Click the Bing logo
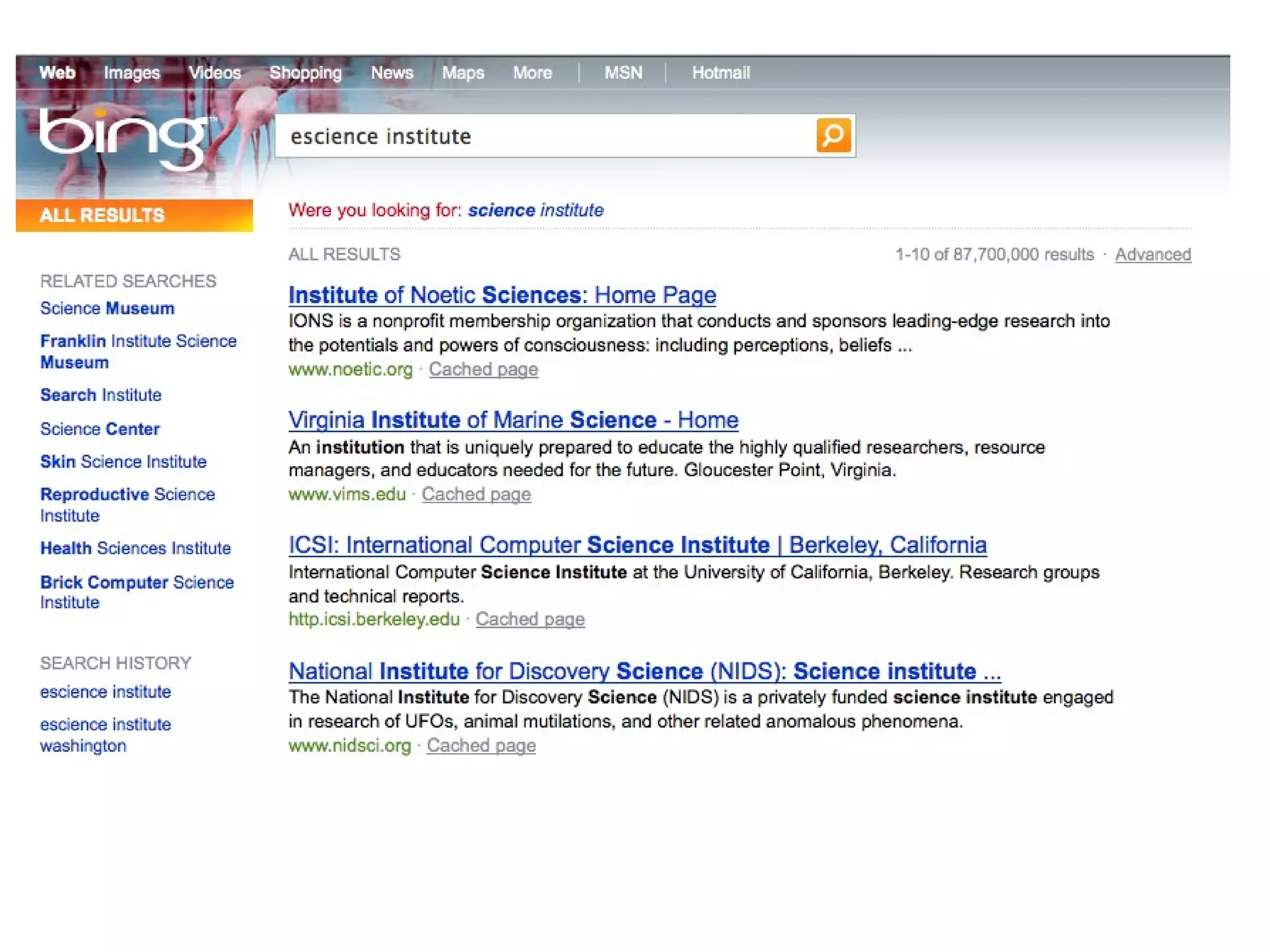 pos(124,138)
